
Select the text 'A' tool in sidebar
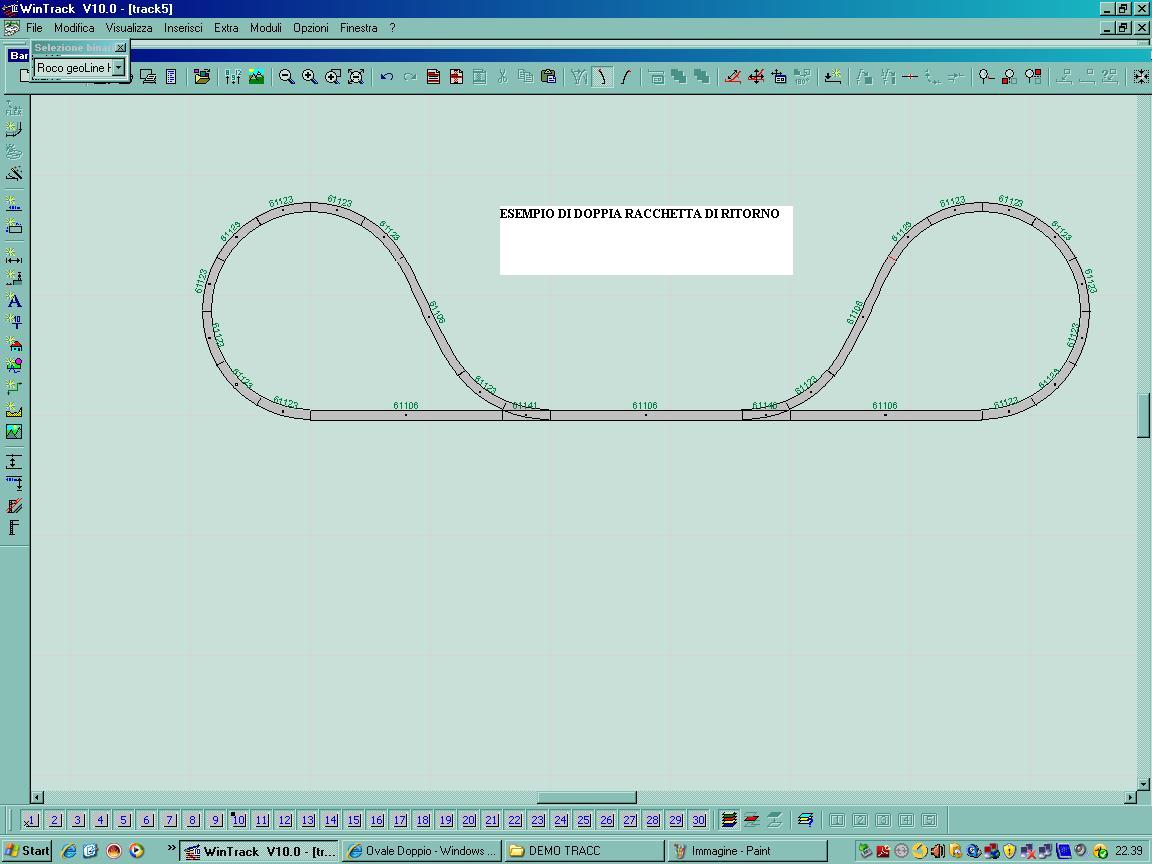point(14,300)
